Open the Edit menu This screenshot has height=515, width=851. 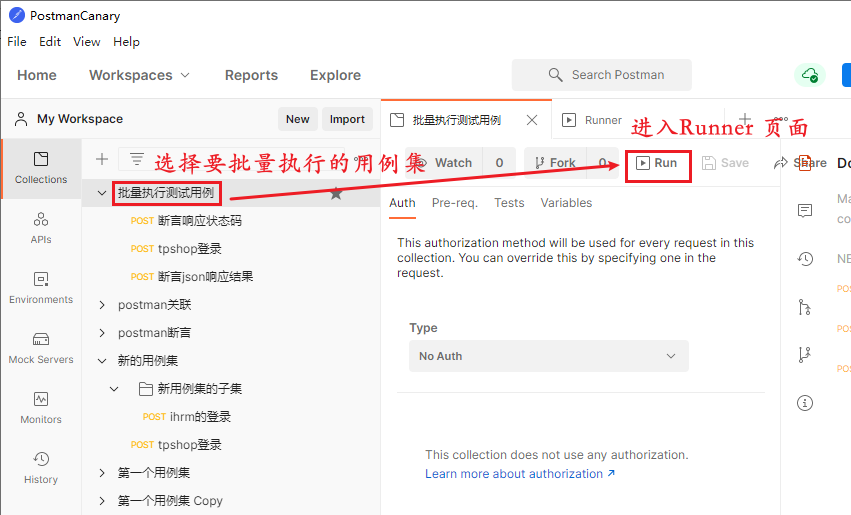click(x=50, y=42)
